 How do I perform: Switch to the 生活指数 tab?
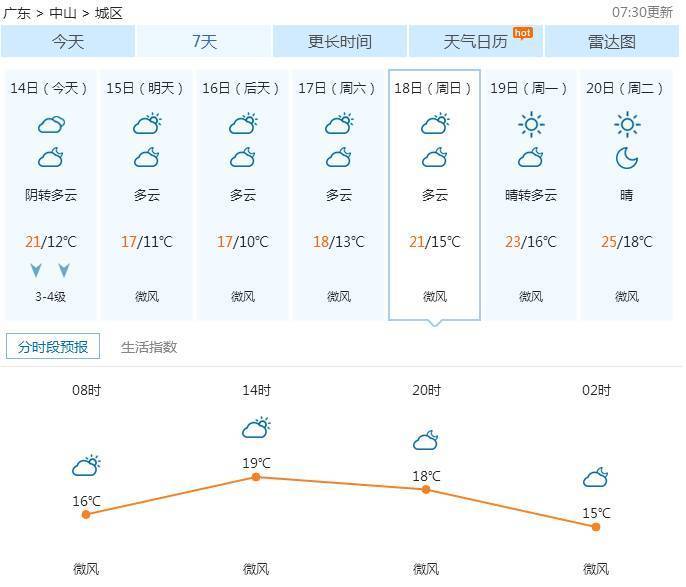point(149,347)
